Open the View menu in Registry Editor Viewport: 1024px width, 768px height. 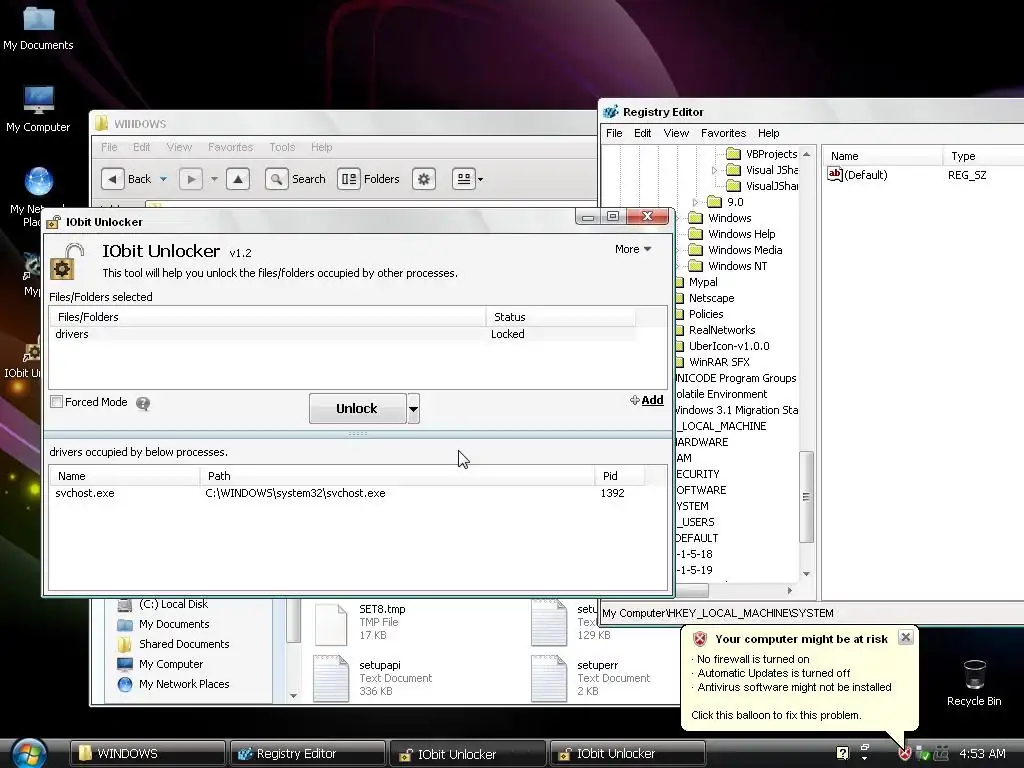(x=676, y=133)
